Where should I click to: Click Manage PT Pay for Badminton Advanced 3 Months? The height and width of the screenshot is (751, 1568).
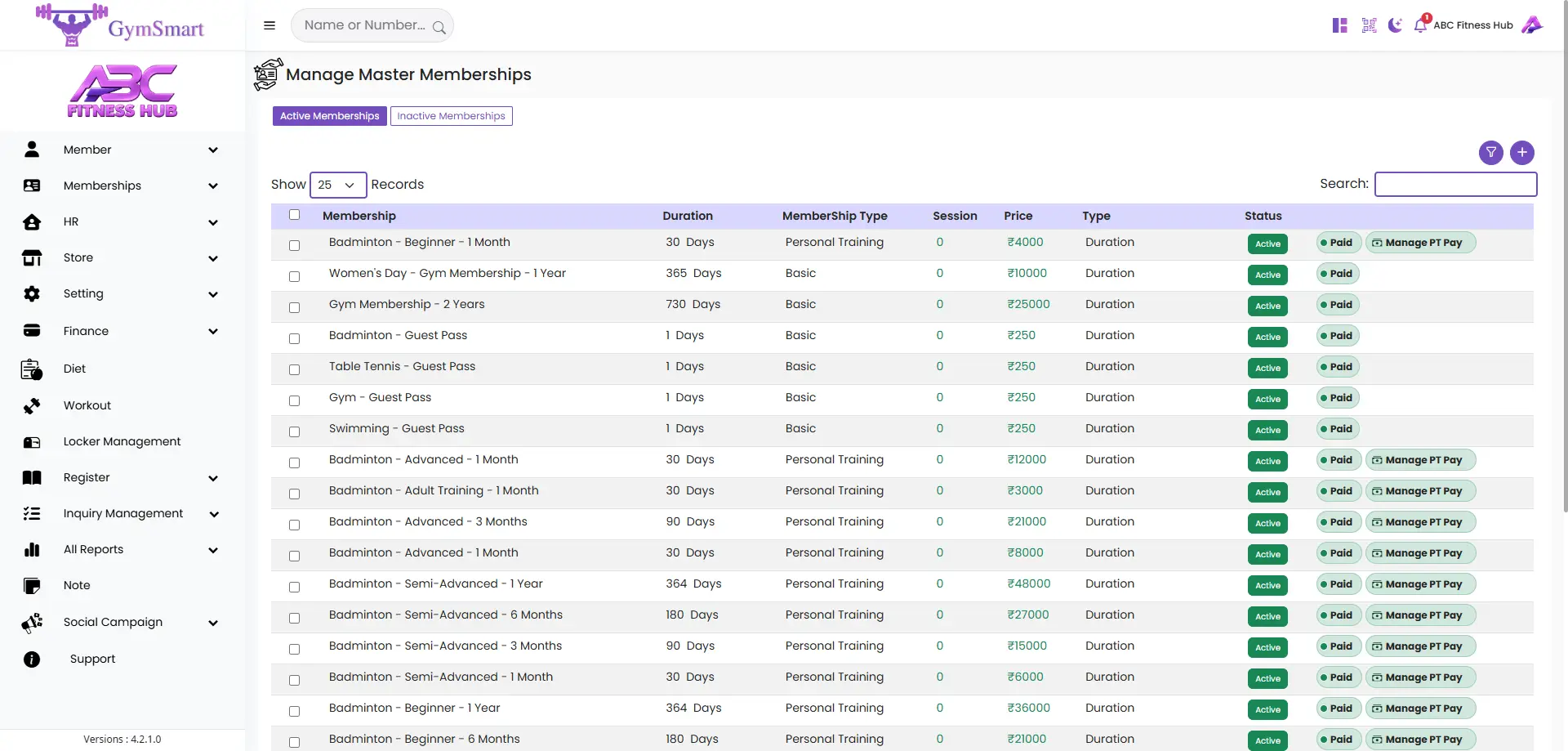[x=1420, y=522]
